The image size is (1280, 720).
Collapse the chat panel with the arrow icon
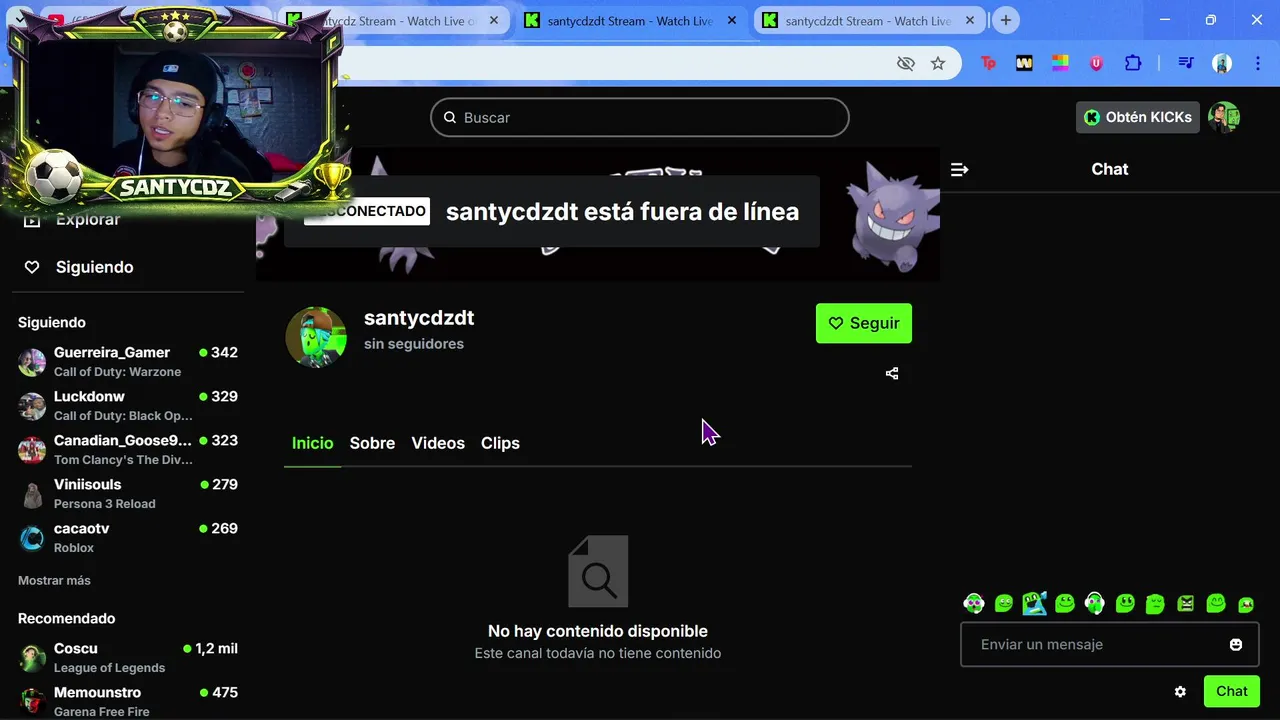coord(959,169)
